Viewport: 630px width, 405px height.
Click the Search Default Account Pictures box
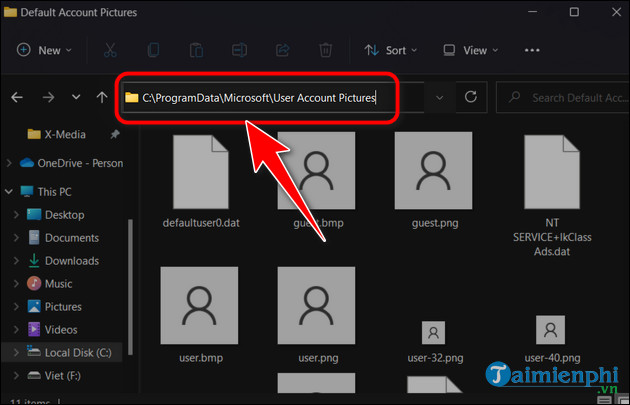tap(562, 98)
